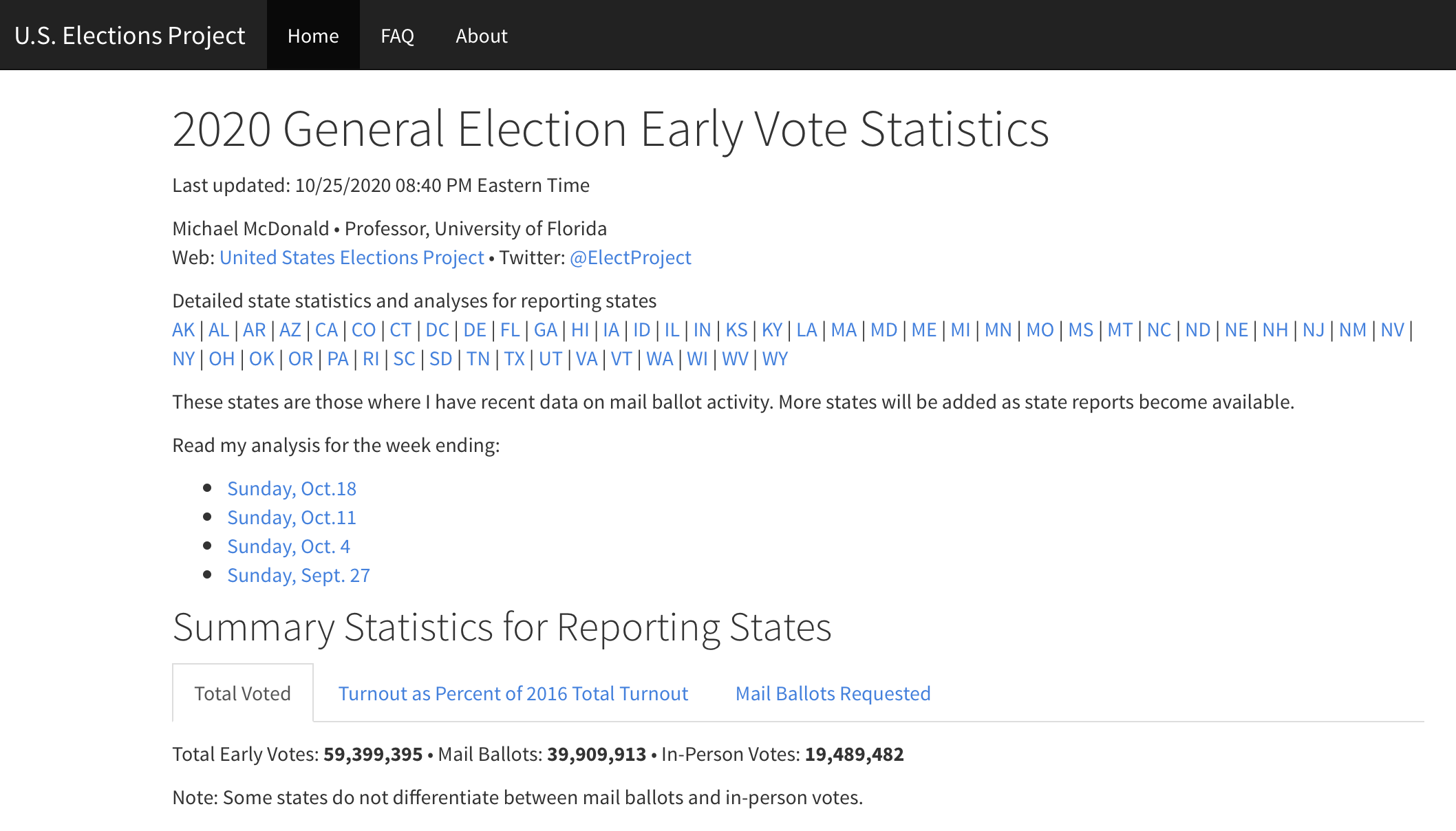Go to the About page
The width and height of the screenshot is (1456, 831).
pos(481,36)
